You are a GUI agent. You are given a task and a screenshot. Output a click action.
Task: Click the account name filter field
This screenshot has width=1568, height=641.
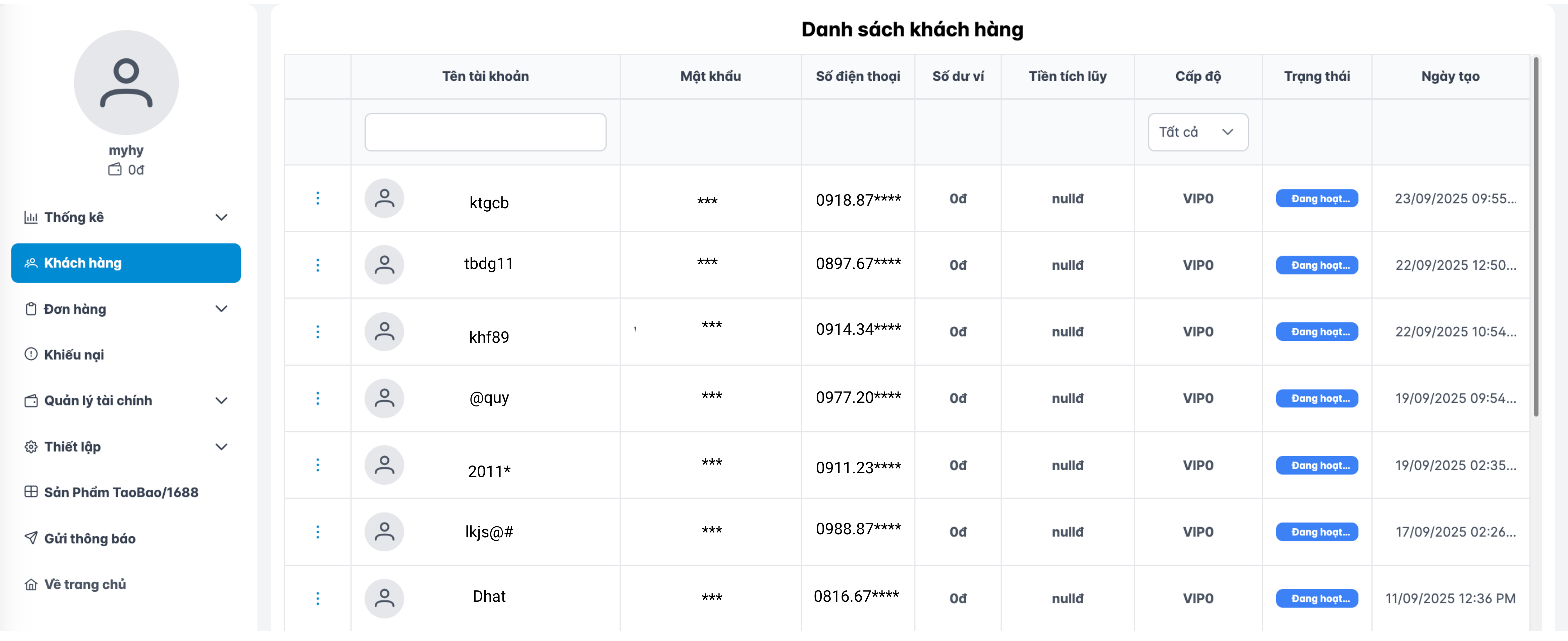point(485,132)
